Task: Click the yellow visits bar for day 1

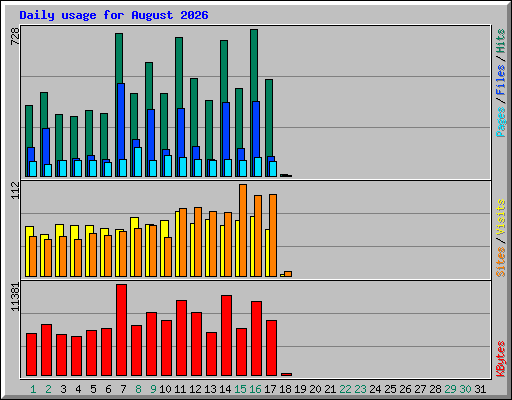Action: pyautogui.click(x=28, y=252)
